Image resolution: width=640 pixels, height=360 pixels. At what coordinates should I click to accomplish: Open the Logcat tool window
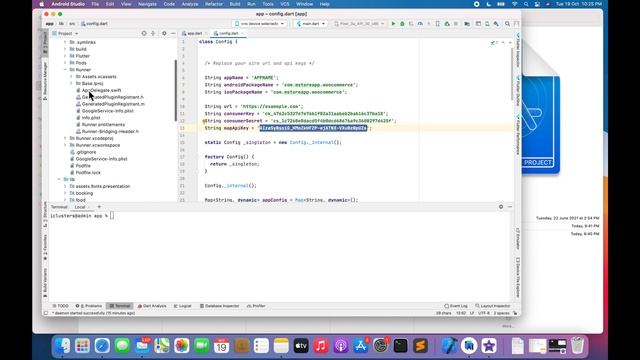[182, 306]
